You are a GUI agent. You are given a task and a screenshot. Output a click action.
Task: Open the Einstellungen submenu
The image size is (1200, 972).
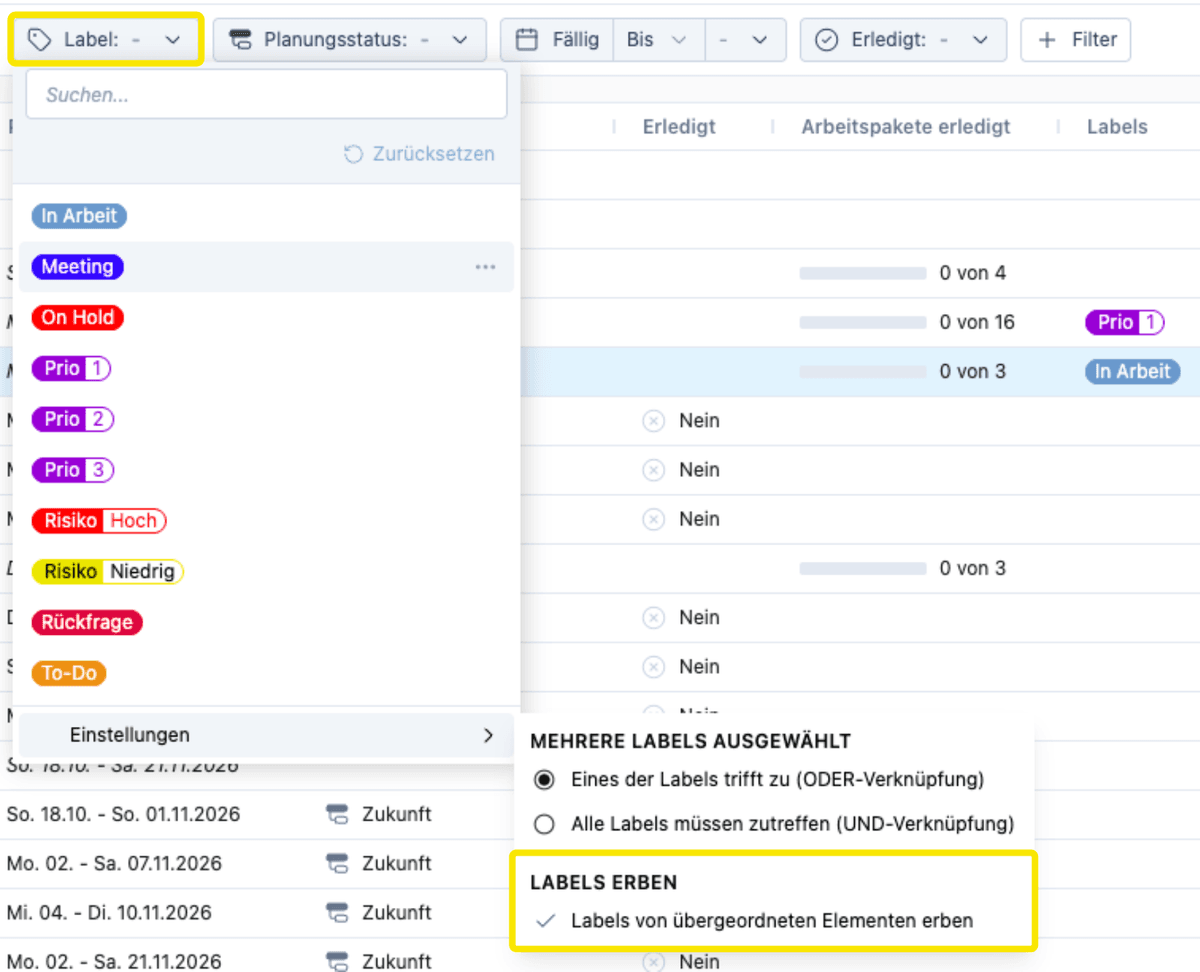pyautogui.click(x=266, y=735)
